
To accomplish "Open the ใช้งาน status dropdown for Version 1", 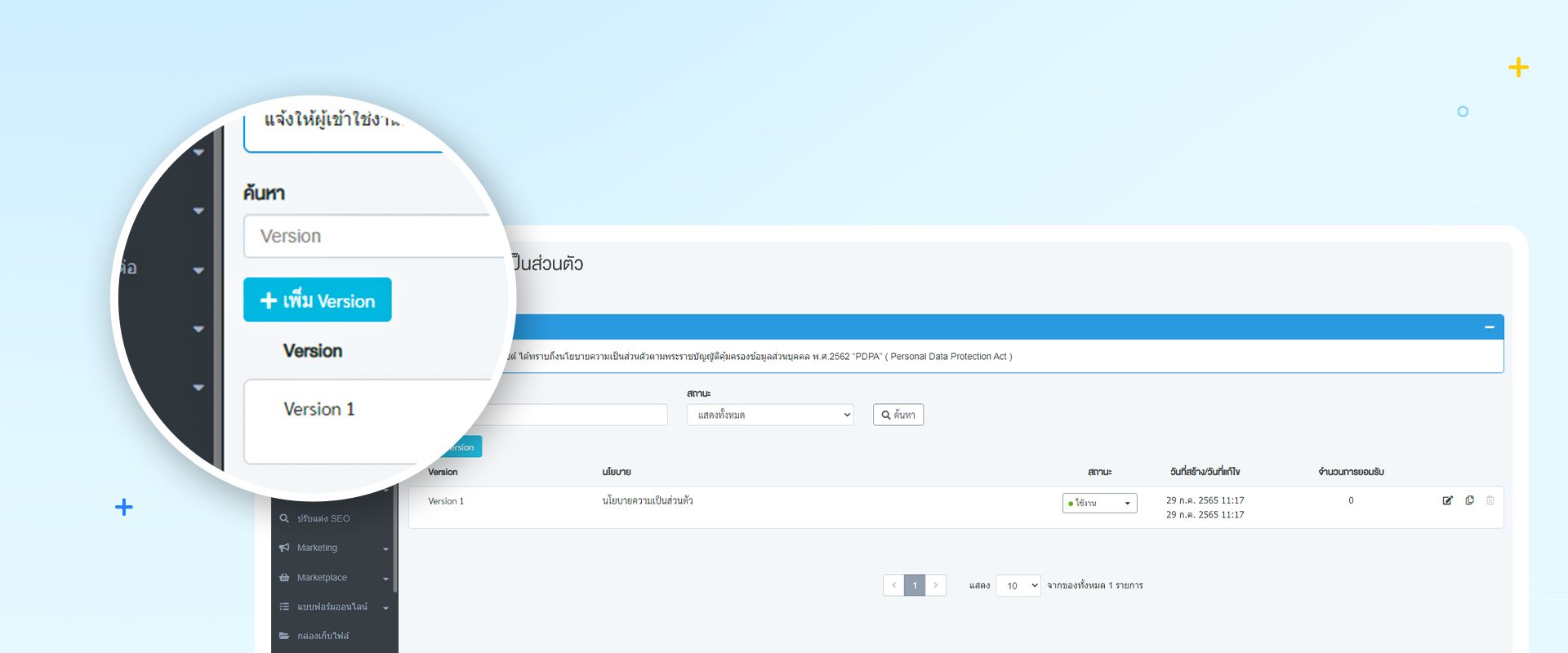I will 1099,503.
